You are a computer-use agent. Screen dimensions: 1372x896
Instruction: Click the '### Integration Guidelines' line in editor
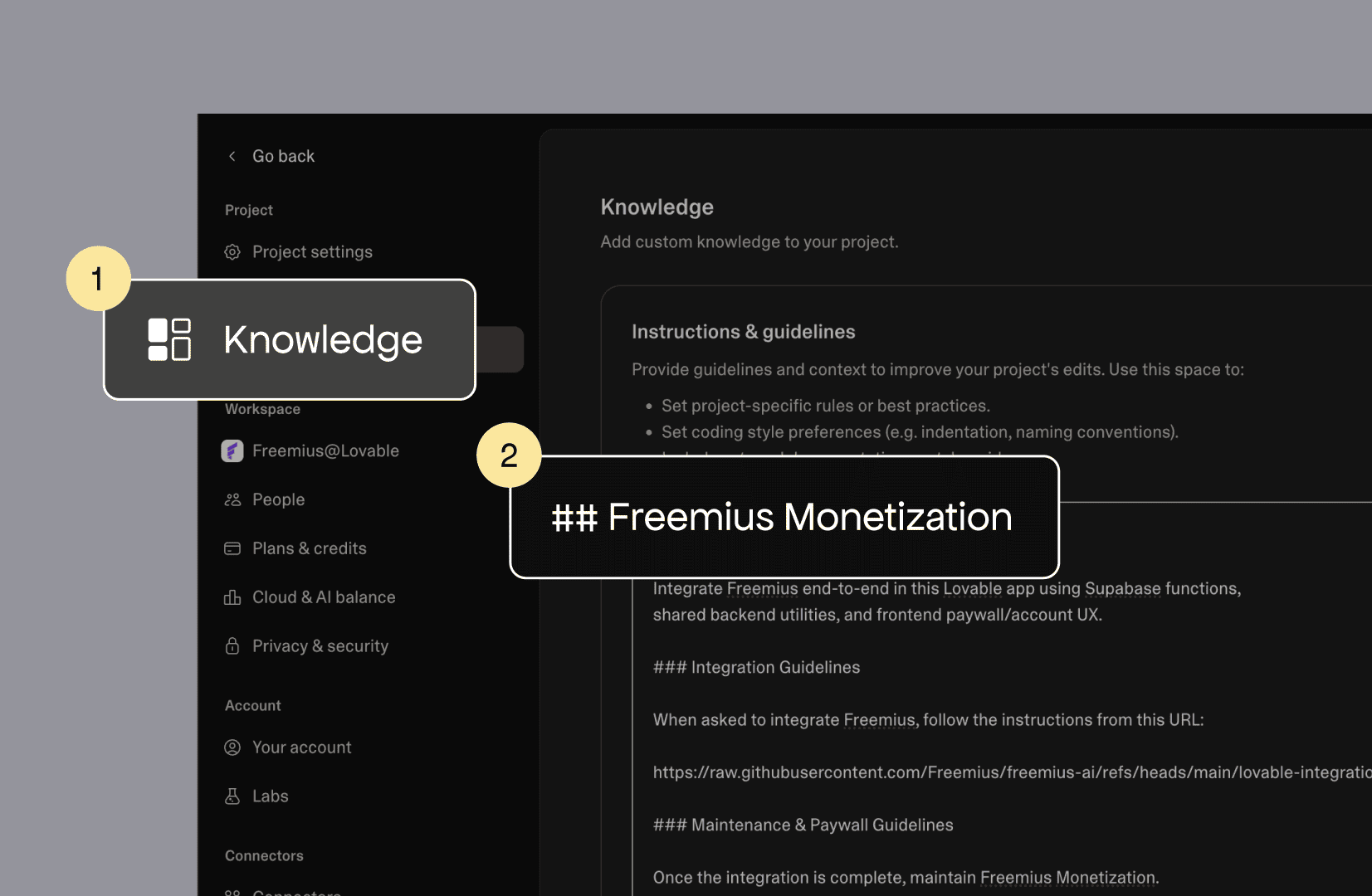click(756, 667)
